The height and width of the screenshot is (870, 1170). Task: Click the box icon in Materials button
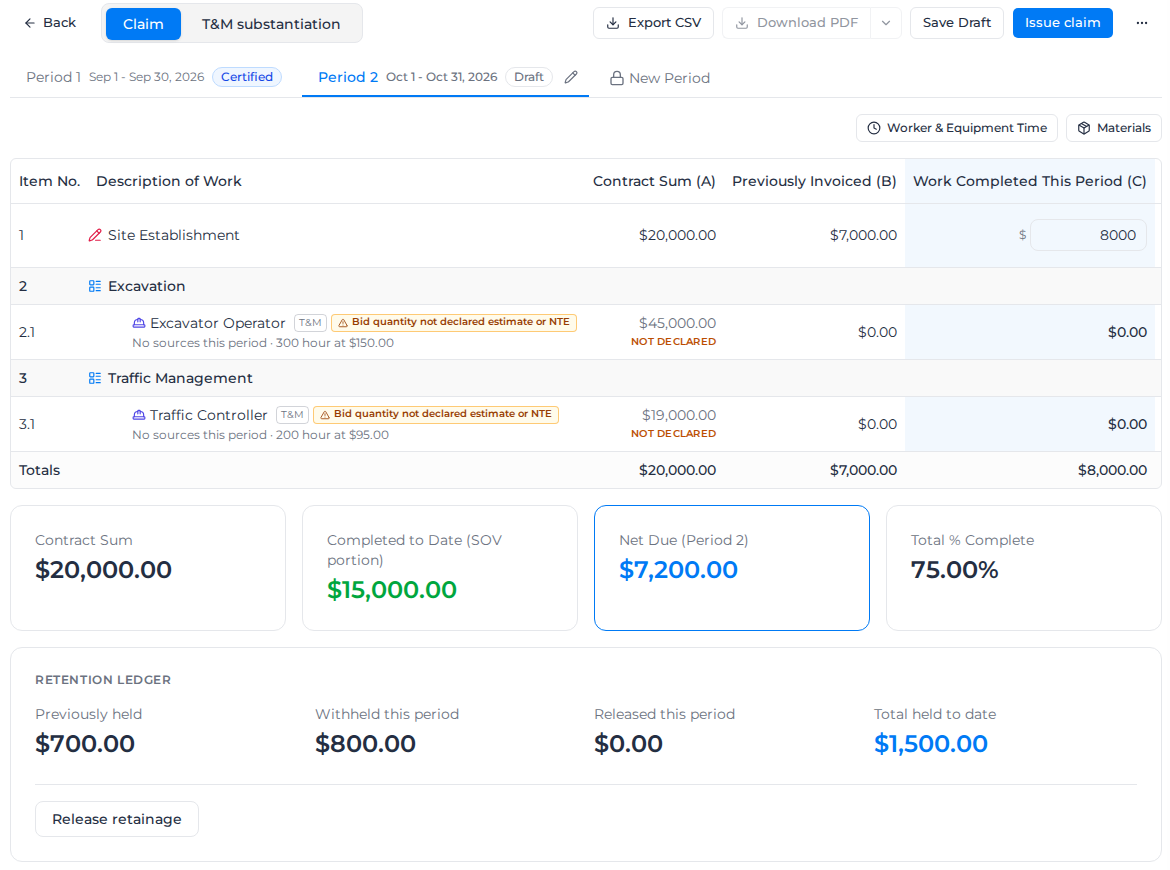tap(1083, 128)
